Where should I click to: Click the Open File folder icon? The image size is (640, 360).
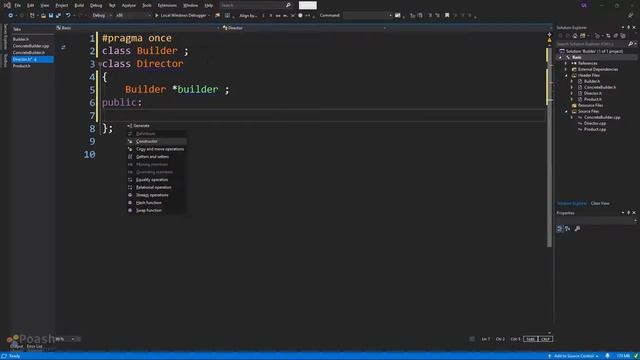[43, 16]
